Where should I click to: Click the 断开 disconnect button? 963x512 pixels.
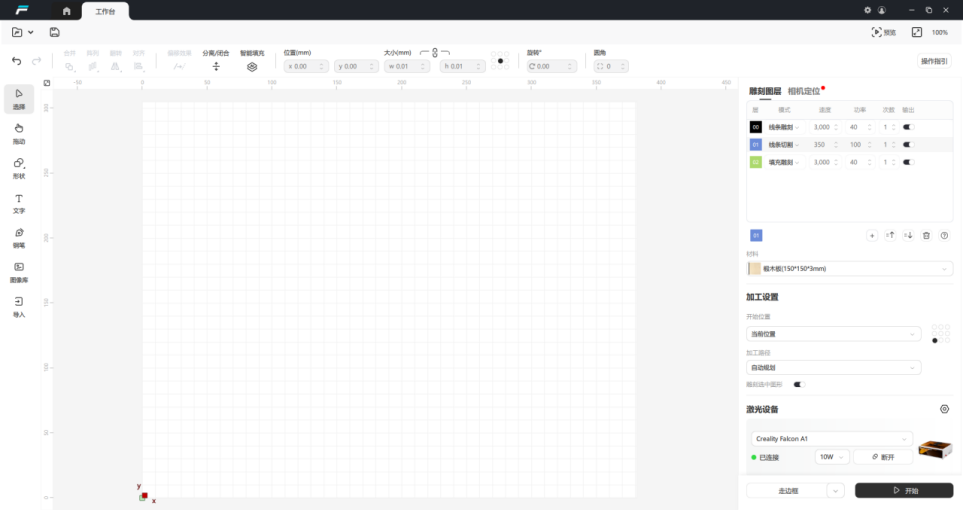(x=882, y=457)
